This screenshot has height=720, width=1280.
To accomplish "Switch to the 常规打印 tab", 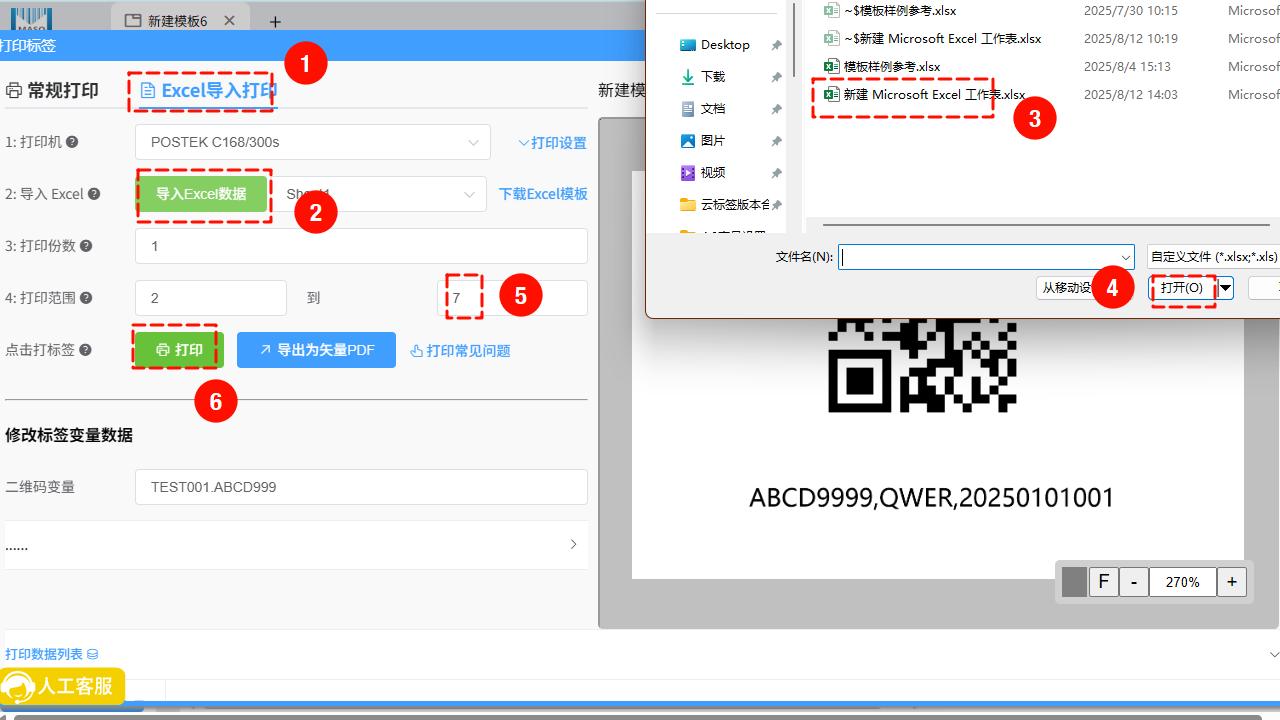I will pyautogui.click(x=52, y=91).
